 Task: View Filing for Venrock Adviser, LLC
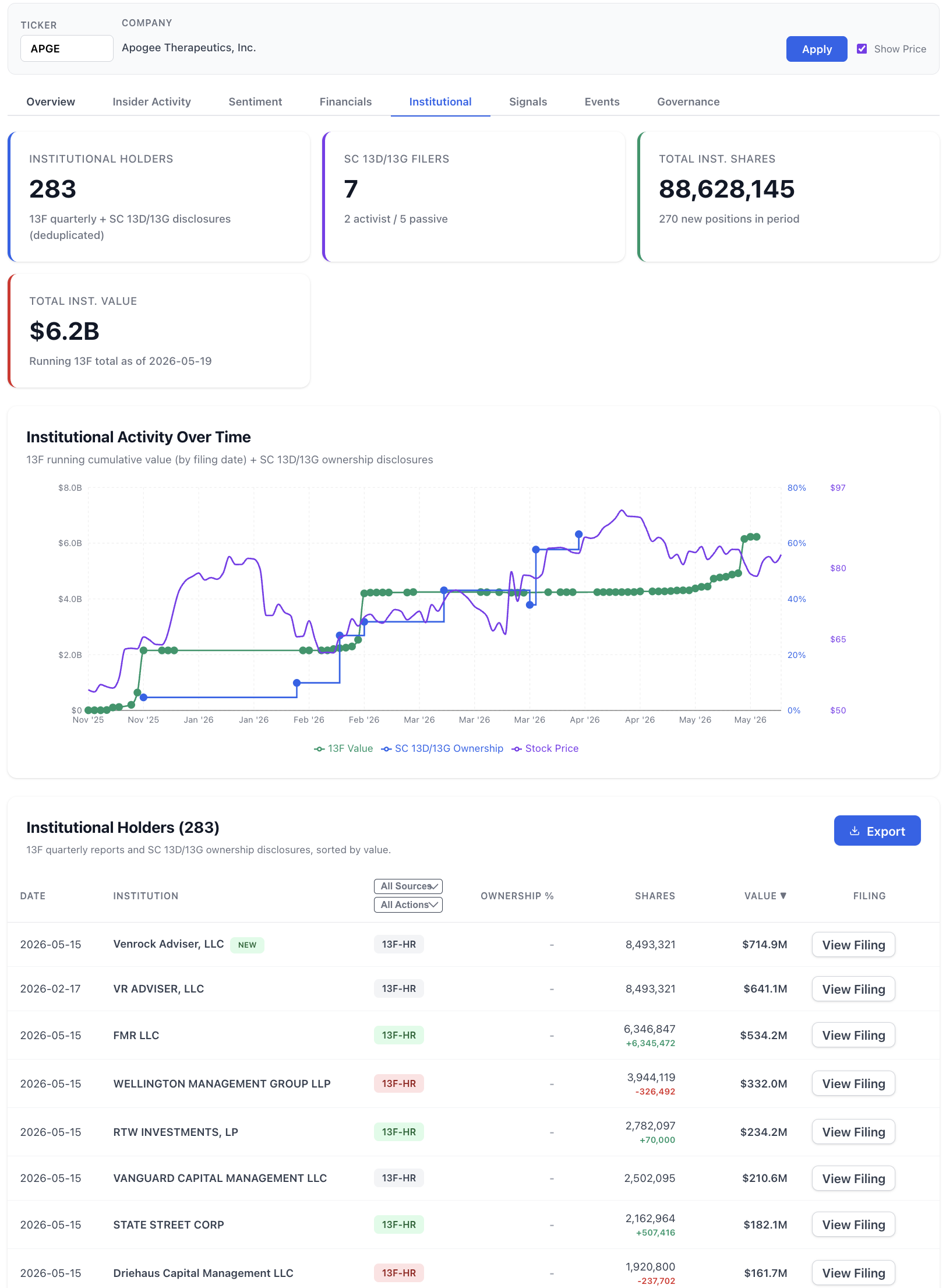click(x=853, y=945)
